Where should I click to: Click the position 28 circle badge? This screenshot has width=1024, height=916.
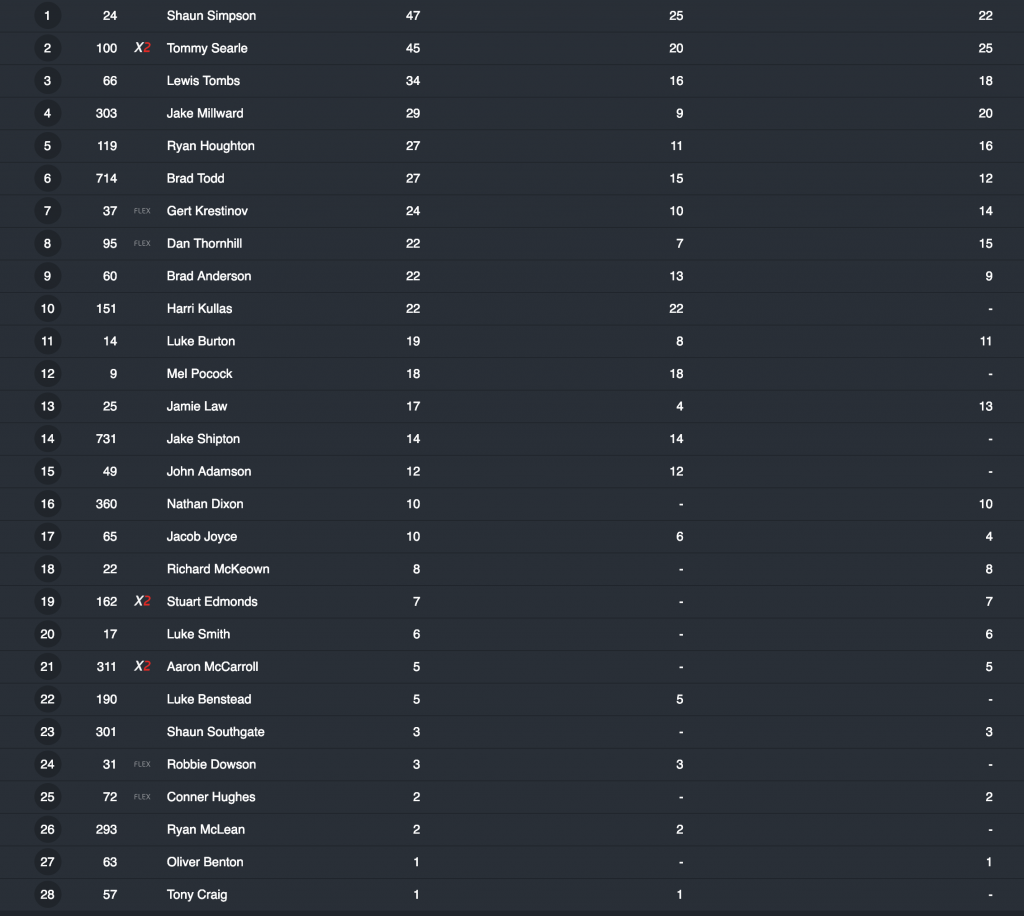[x=47, y=894]
